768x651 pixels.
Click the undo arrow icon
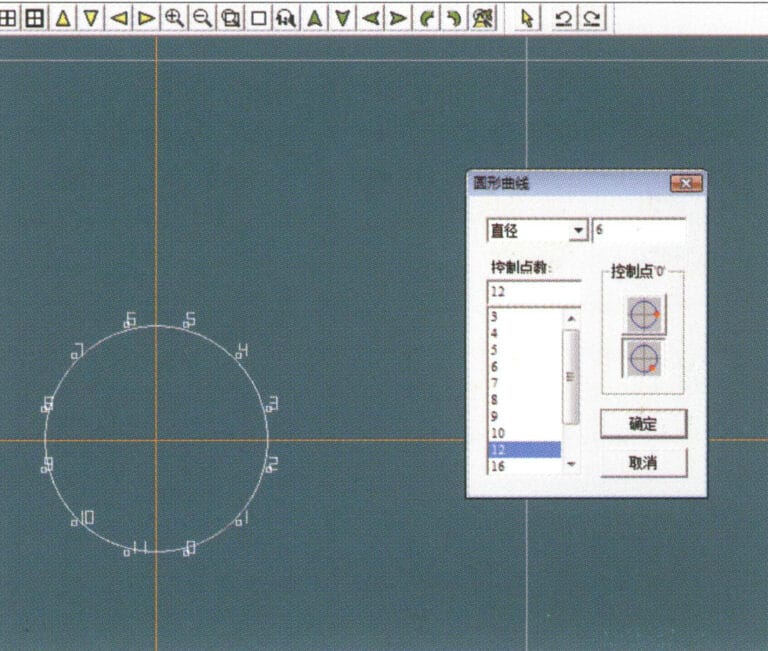[563, 19]
